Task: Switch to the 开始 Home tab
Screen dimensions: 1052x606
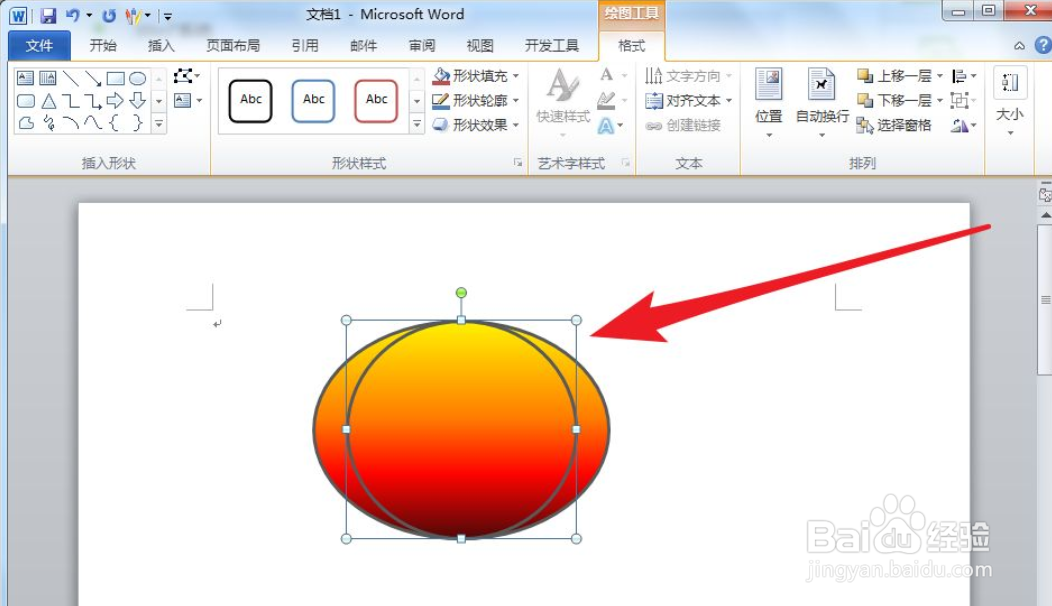Action: (x=103, y=45)
